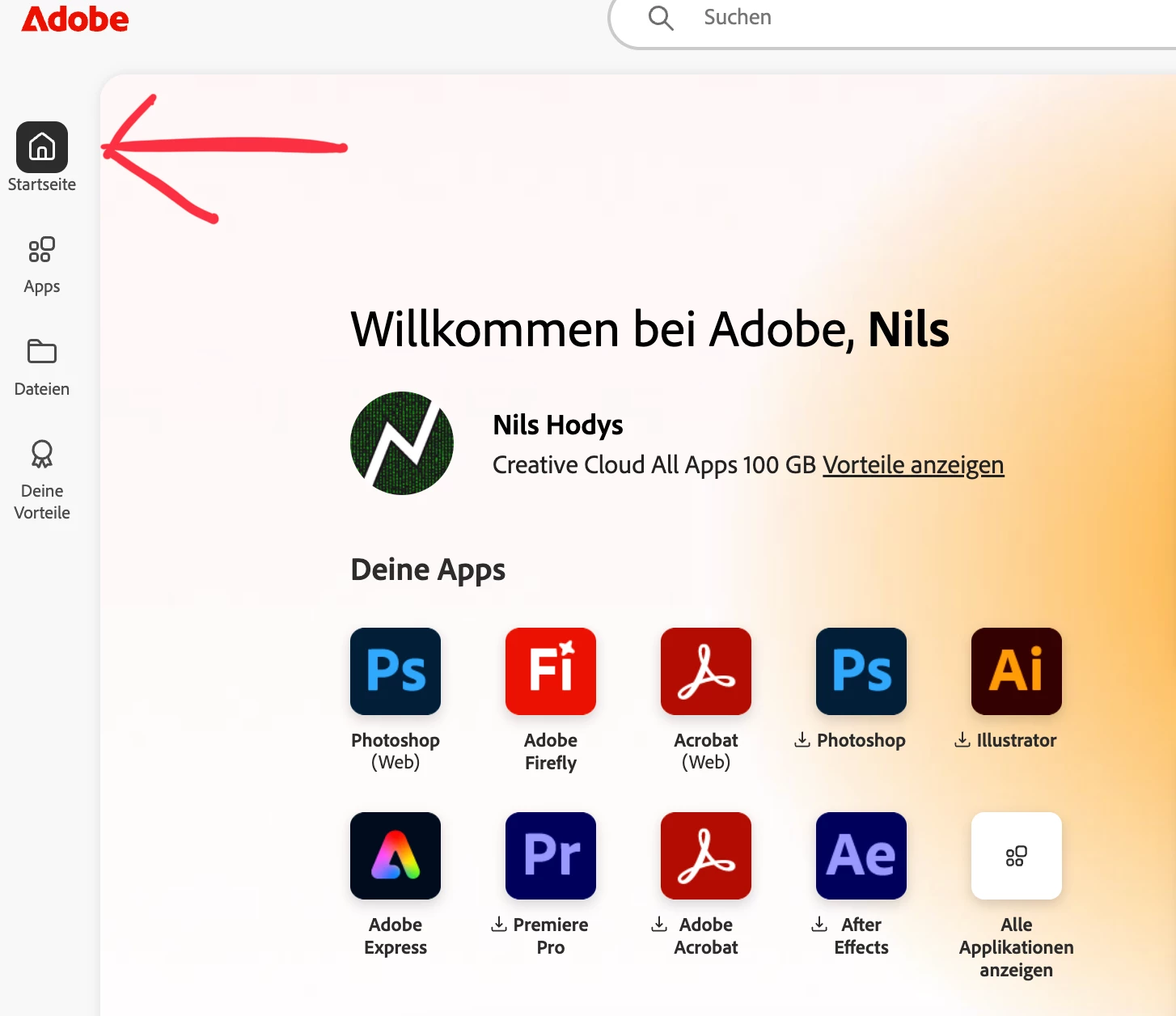Click the Dateien label text

42,389
